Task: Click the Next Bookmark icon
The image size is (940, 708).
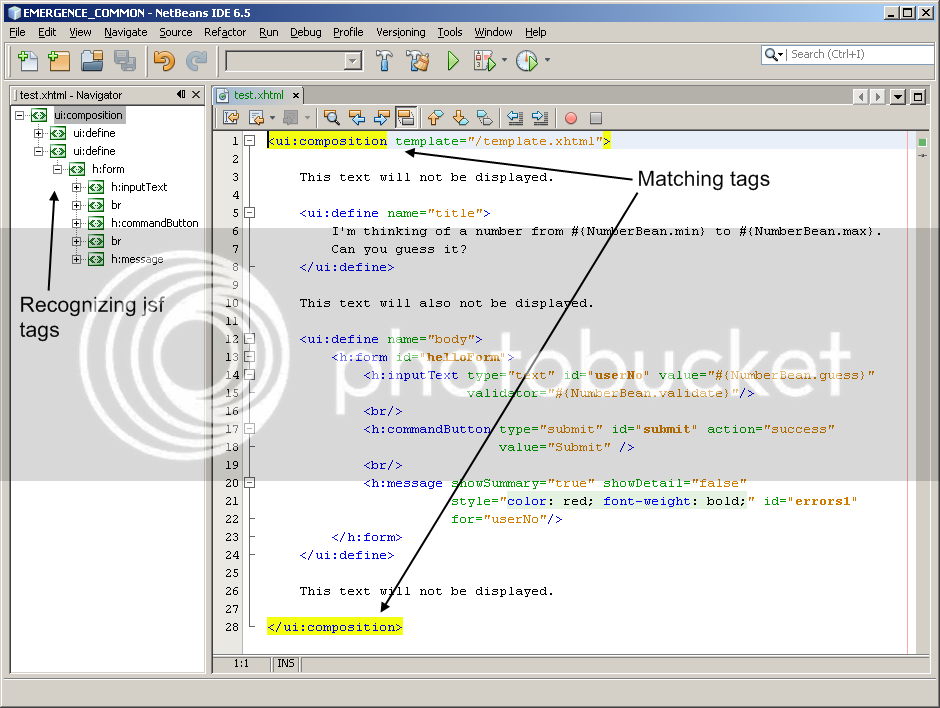Action: click(x=460, y=118)
